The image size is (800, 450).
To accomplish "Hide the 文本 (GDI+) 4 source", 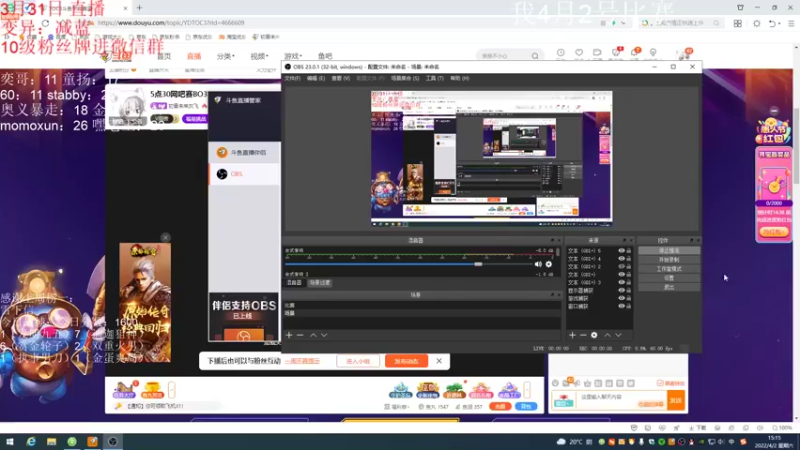I will (x=621, y=259).
